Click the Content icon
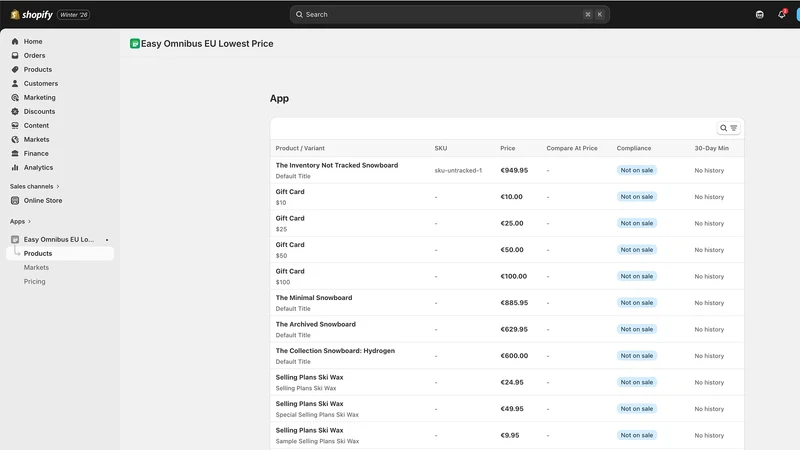Image resolution: width=800 pixels, height=450 pixels. pyautogui.click(x=15, y=126)
